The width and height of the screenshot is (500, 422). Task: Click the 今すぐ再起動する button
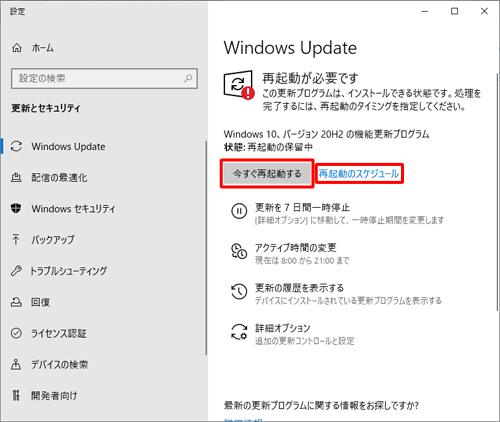(x=267, y=174)
